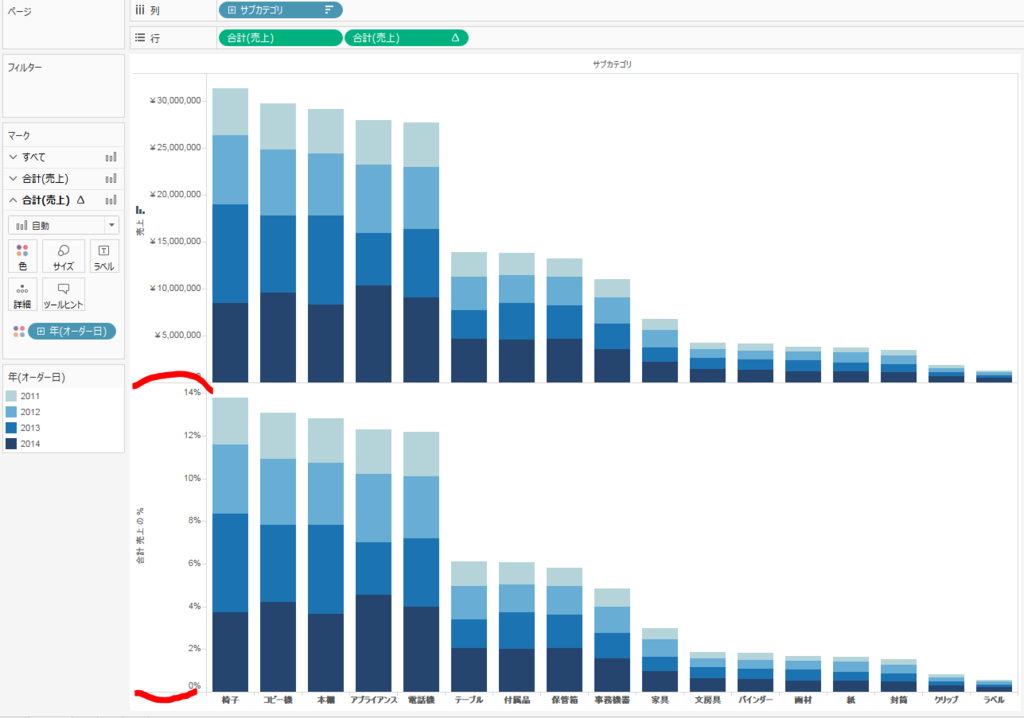The height and width of the screenshot is (718, 1024).
Task: Click the フィルター shelf title
Action: (x=25, y=67)
